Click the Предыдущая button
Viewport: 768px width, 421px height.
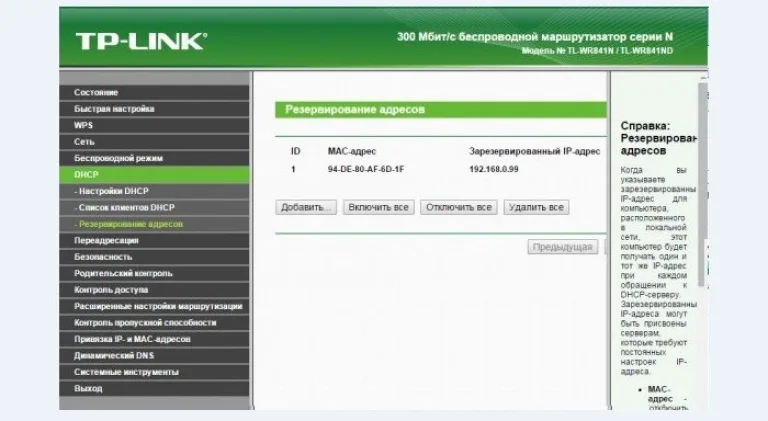click(x=562, y=247)
